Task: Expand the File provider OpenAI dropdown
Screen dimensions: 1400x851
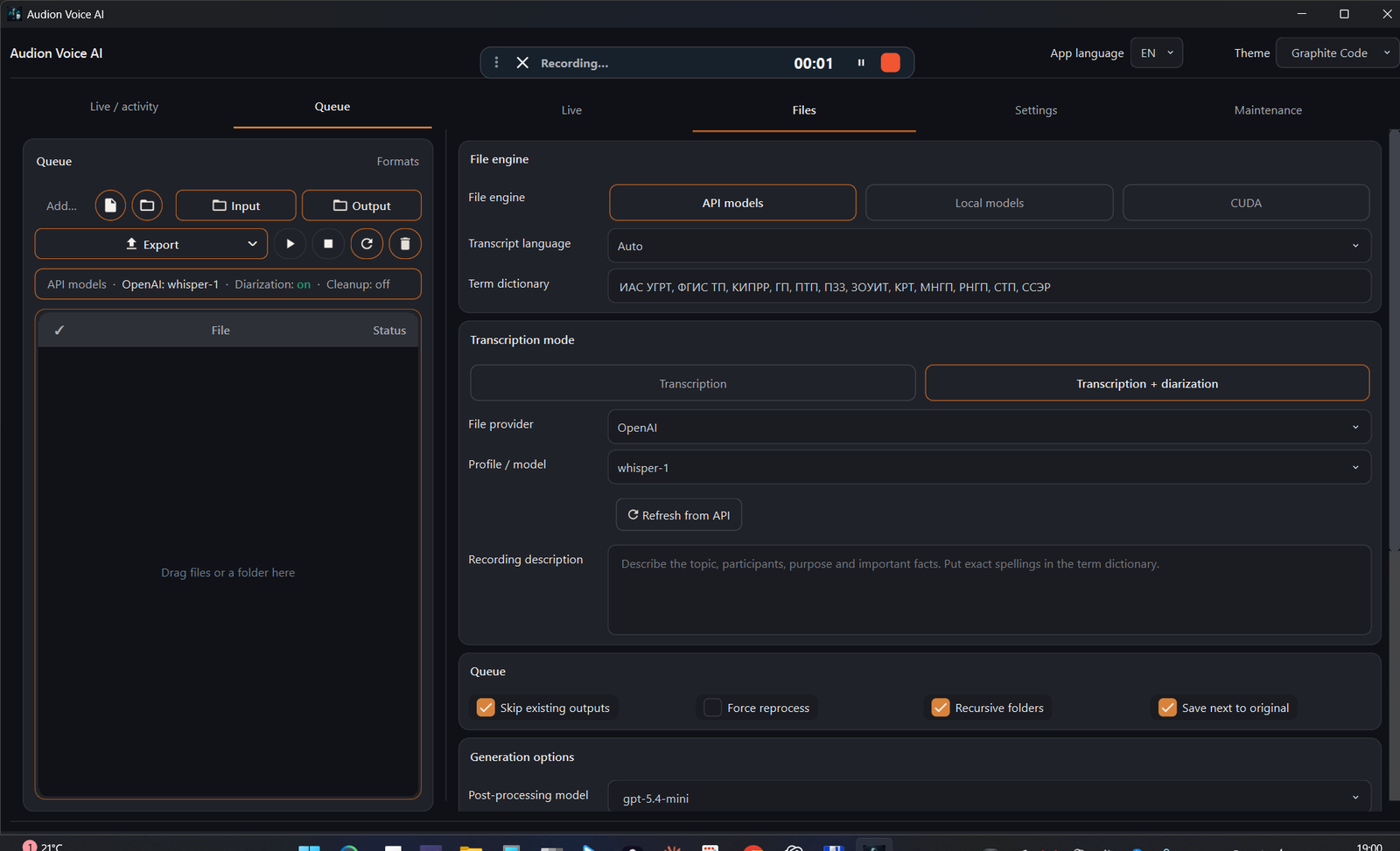Action: [x=989, y=428]
